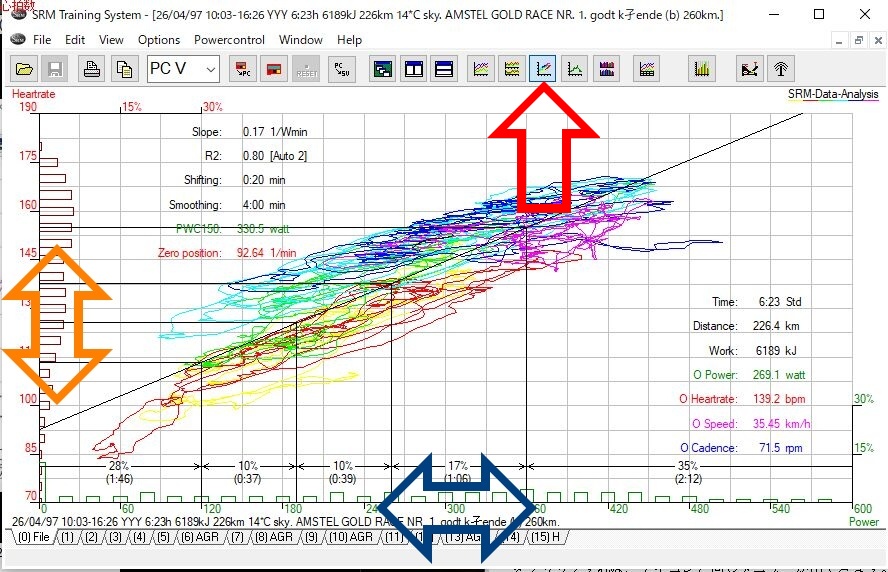Click the antenna transmission icon
Screen dimensions: 888x572
781,69
